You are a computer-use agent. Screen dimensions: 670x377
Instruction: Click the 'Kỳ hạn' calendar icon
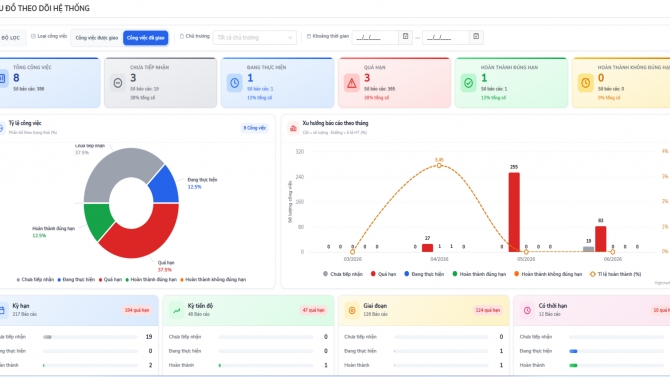coord(2,310)
